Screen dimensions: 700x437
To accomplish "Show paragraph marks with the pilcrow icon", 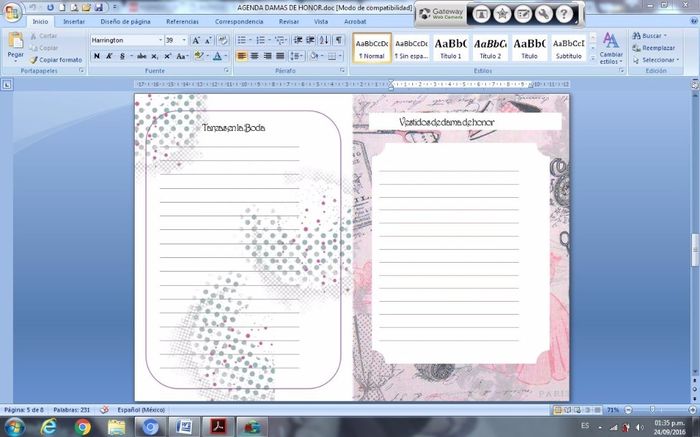I will (x=338, y=40).
